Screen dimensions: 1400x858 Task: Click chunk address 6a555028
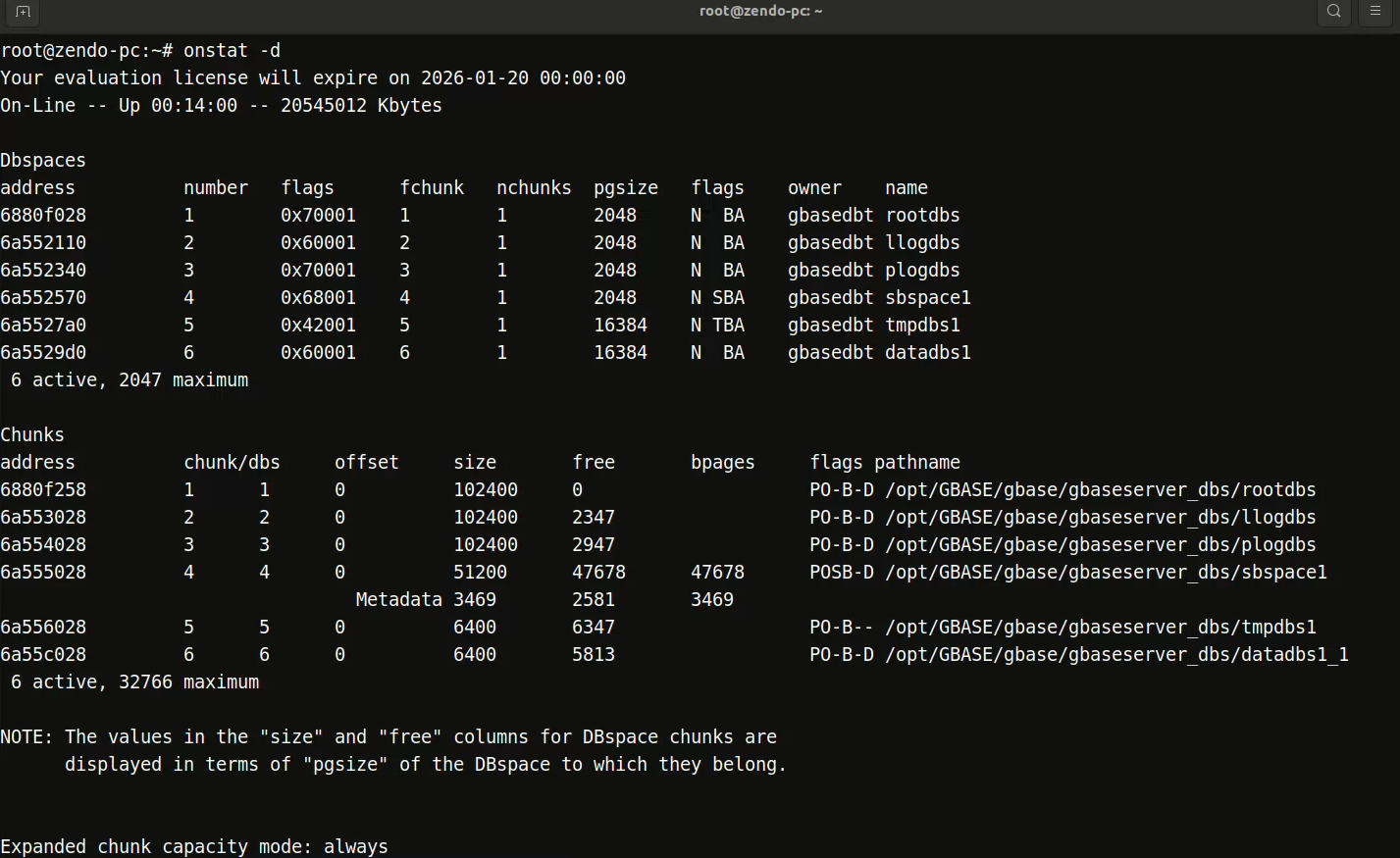click(43, 573)
